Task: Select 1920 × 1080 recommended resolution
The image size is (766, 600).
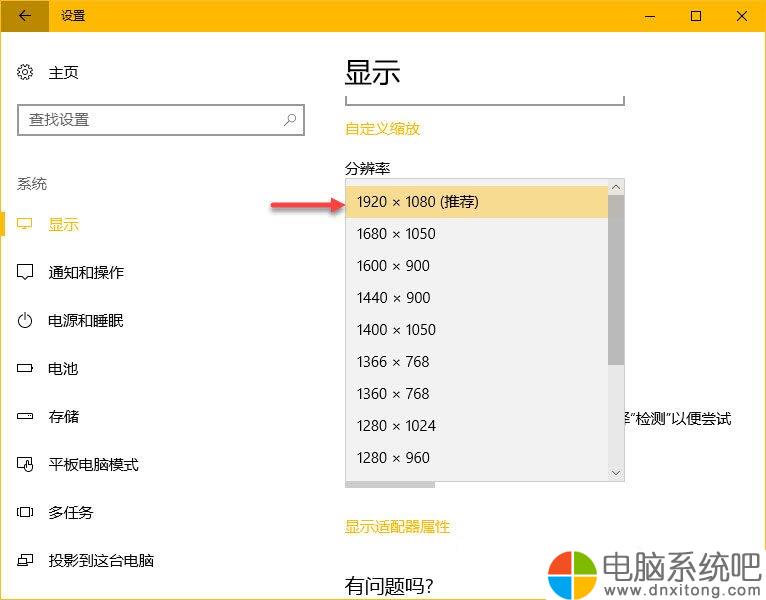Action: [476, 202]
